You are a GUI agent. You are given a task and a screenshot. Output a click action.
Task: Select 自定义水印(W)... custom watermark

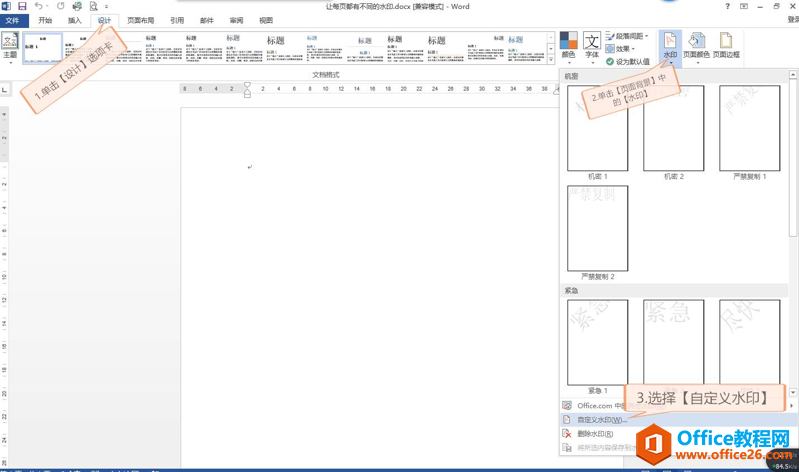679,419
